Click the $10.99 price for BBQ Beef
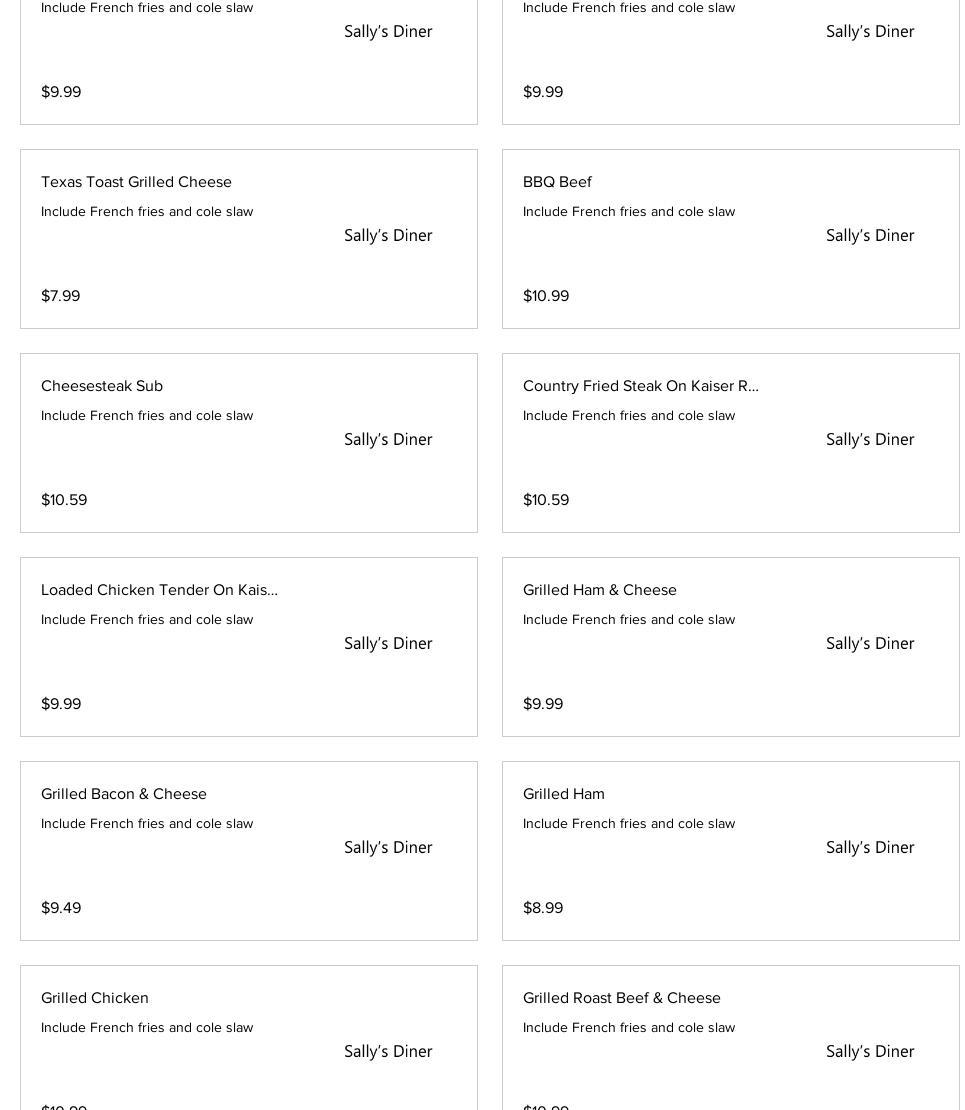The width and height of the screenshot is (965, 1110). point(546,296)
